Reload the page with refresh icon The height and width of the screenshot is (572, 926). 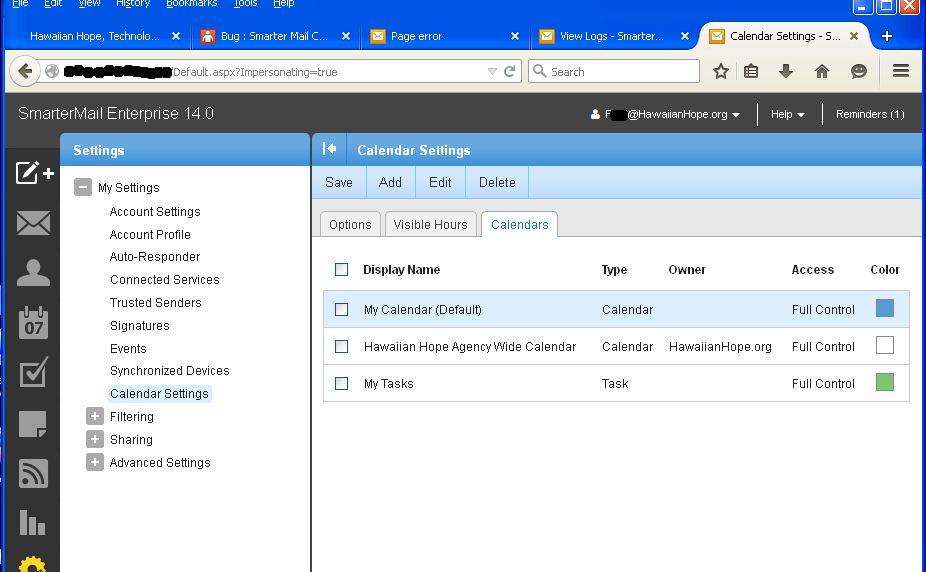point(509,72)
